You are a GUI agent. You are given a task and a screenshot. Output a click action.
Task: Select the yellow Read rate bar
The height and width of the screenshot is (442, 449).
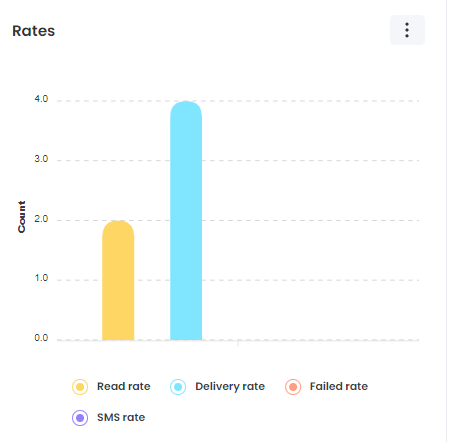coord(118,280)
